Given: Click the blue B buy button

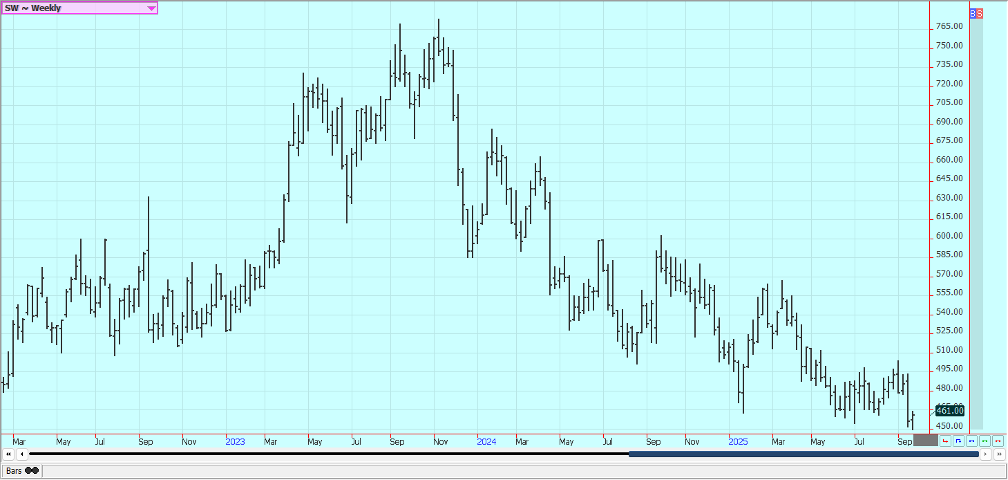Looking at the screenshot, I should pyautogui.click(x=973, y=14).
